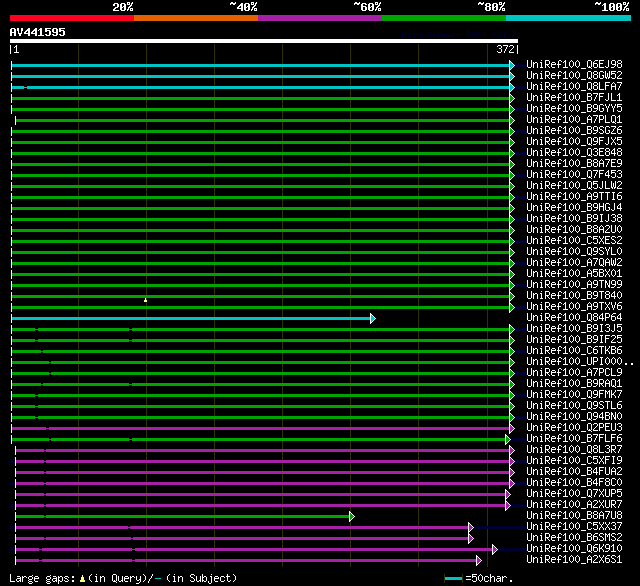Click the cyan ~100% identity legend bar
Viewport: 640px width, 586px height.
pyautogui.click(x=567, y=18)
